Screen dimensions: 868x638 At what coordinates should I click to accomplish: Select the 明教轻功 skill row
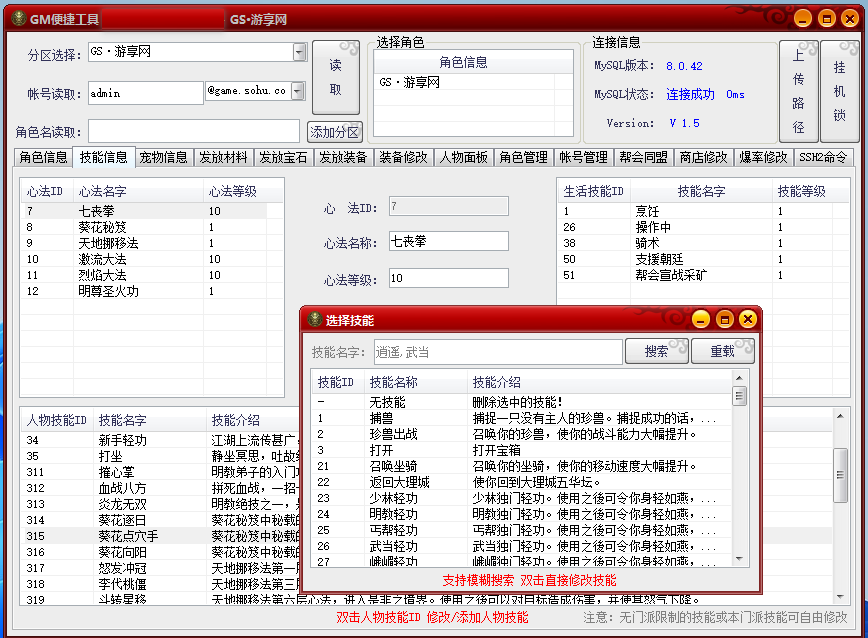point(394,514)
